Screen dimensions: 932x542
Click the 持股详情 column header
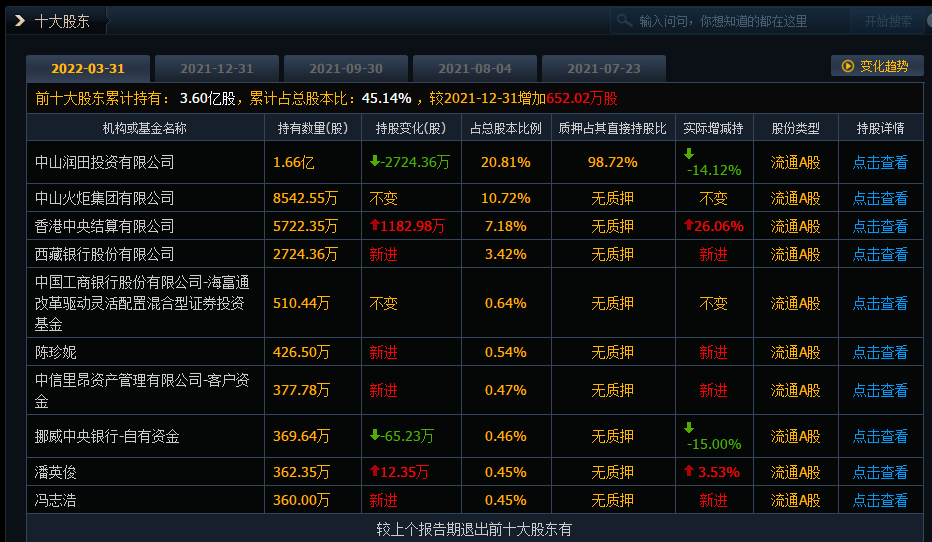click(880, 128)
